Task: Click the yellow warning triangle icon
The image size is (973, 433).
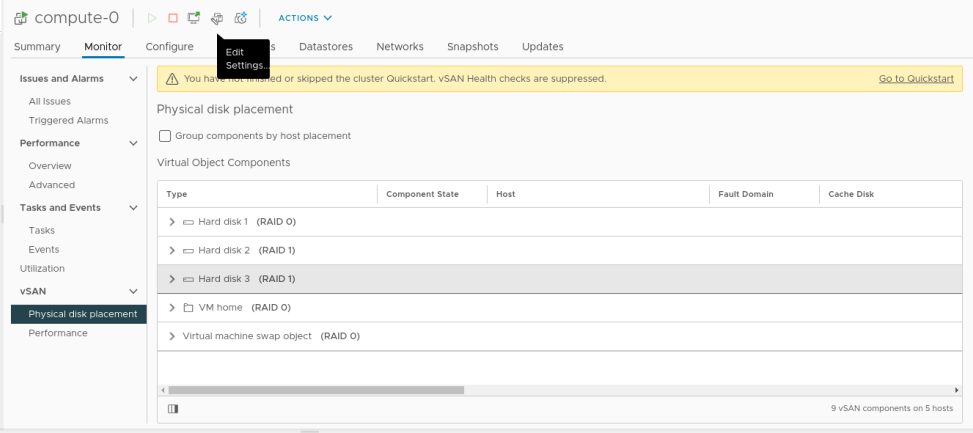Action: coord(172,79)
